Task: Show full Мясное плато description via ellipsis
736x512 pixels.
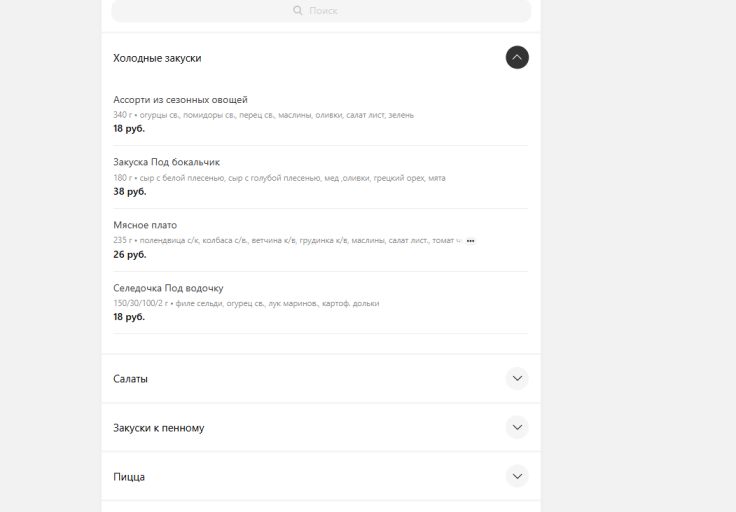Action: (x=470, y=241)
